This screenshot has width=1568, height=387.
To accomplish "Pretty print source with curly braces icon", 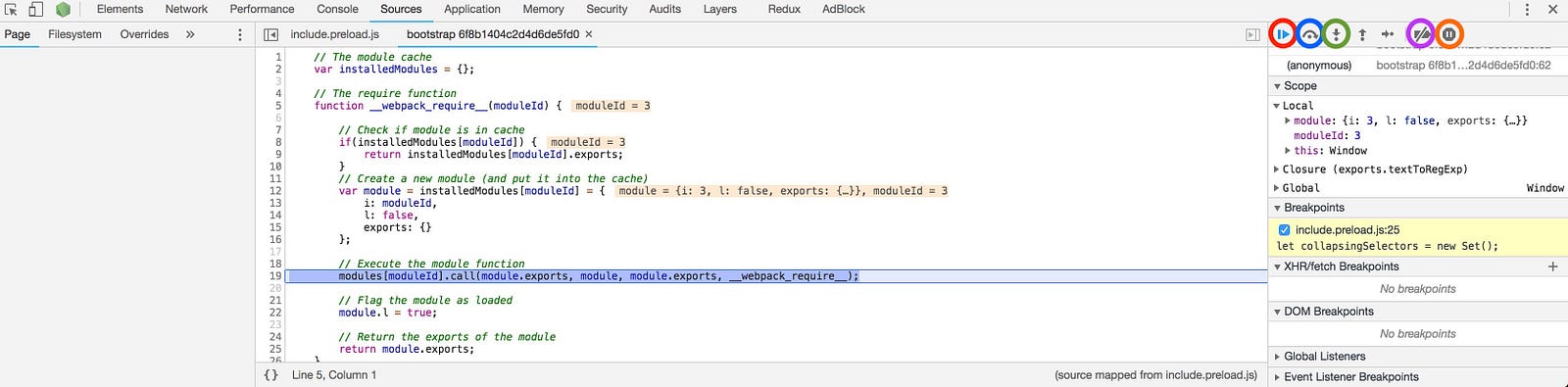I will (271, 375).
